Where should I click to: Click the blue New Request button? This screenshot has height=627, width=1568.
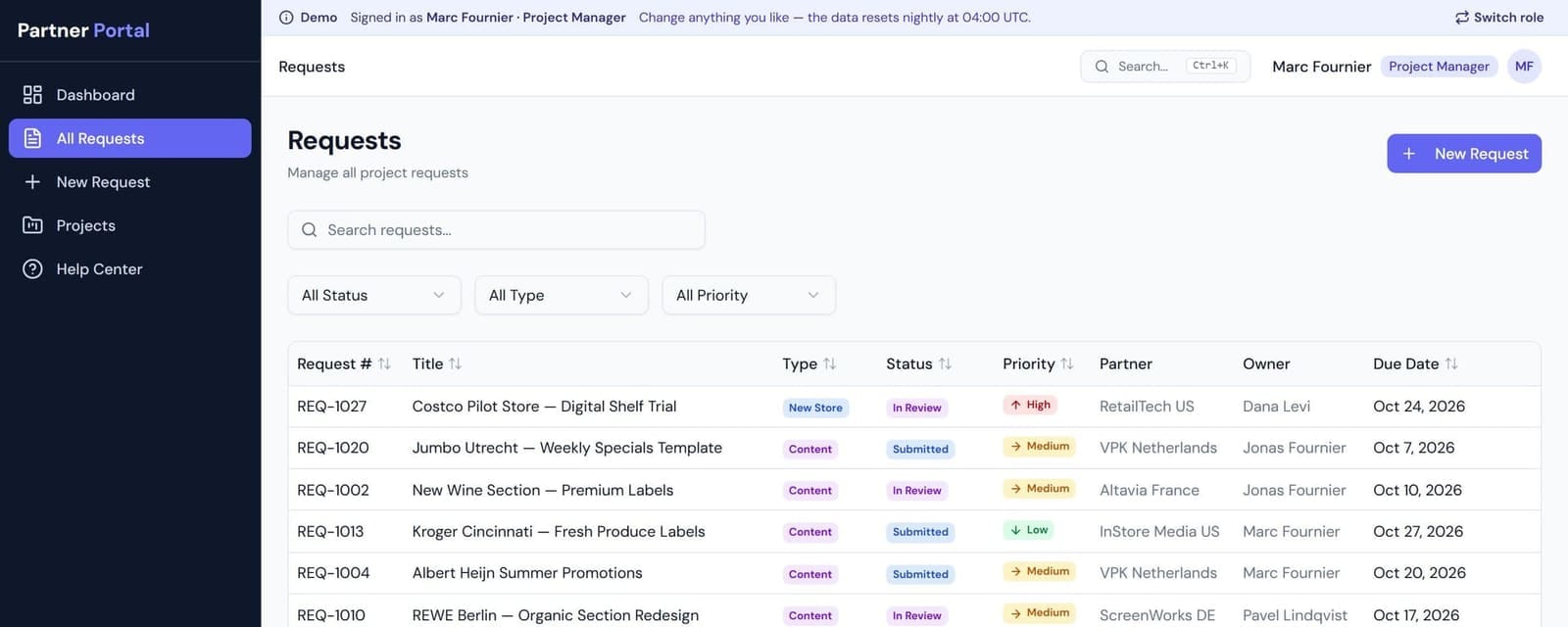click(1464, 154)
